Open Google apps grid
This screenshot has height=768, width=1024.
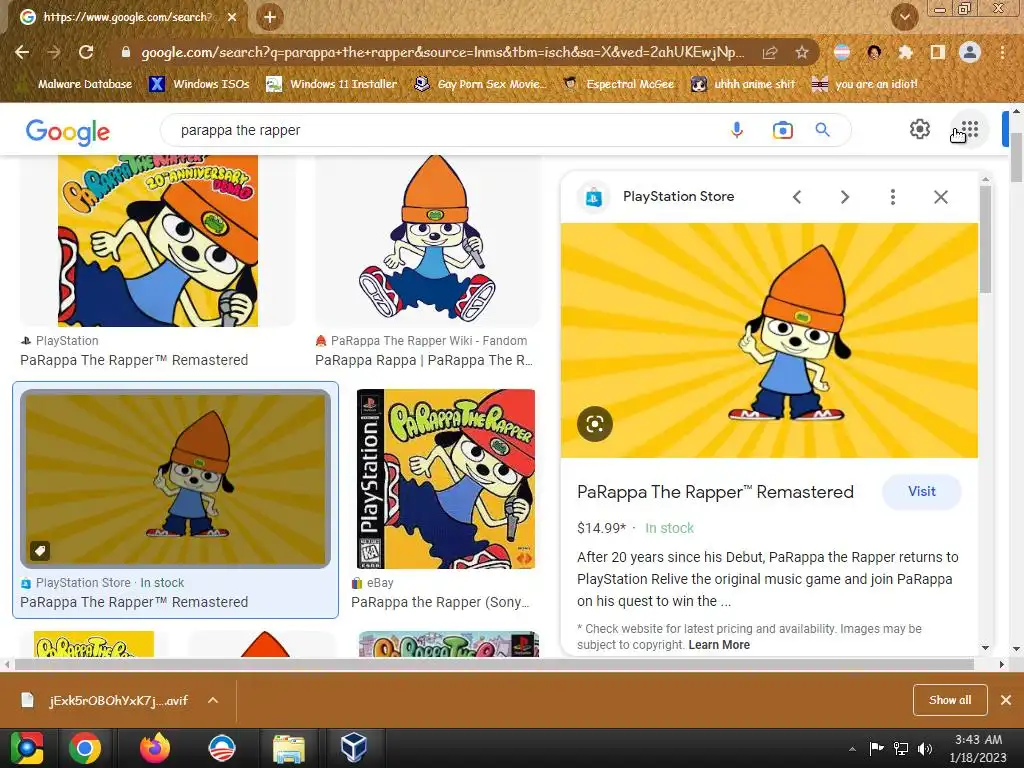point(970,129)
